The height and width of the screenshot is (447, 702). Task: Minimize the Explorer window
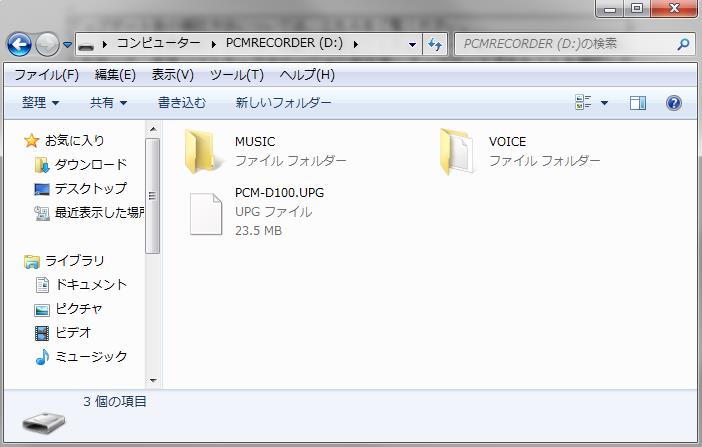609,8
